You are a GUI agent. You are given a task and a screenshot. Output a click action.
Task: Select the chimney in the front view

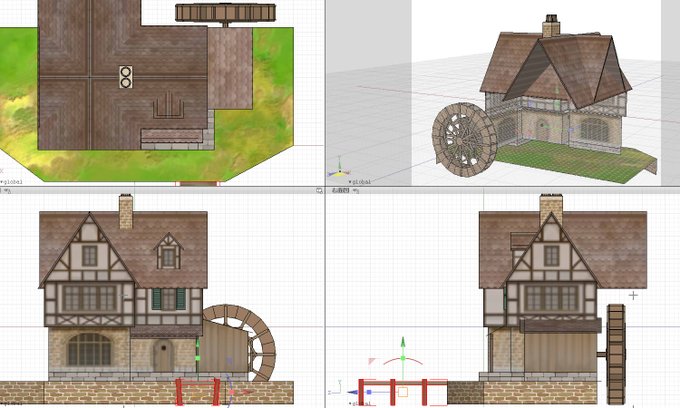126,212
